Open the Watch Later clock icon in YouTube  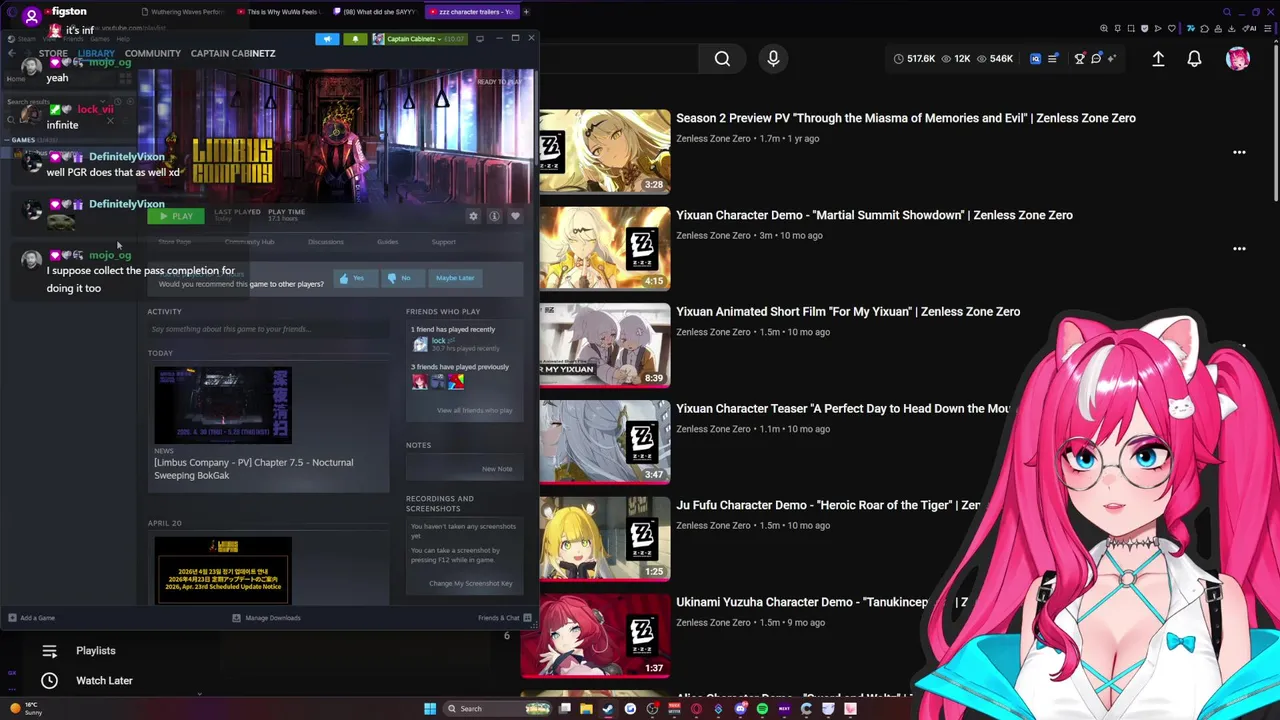point(49,681)
